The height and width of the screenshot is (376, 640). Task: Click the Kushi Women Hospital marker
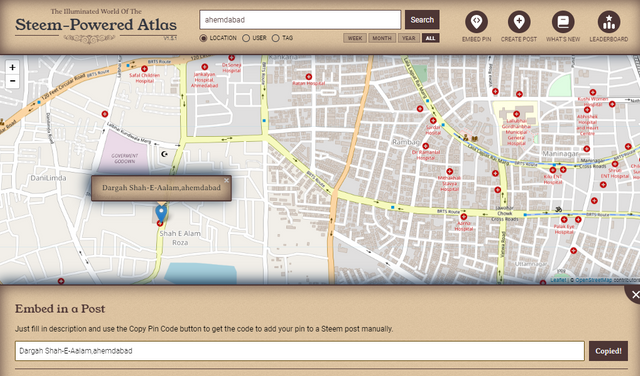point(593,93)
